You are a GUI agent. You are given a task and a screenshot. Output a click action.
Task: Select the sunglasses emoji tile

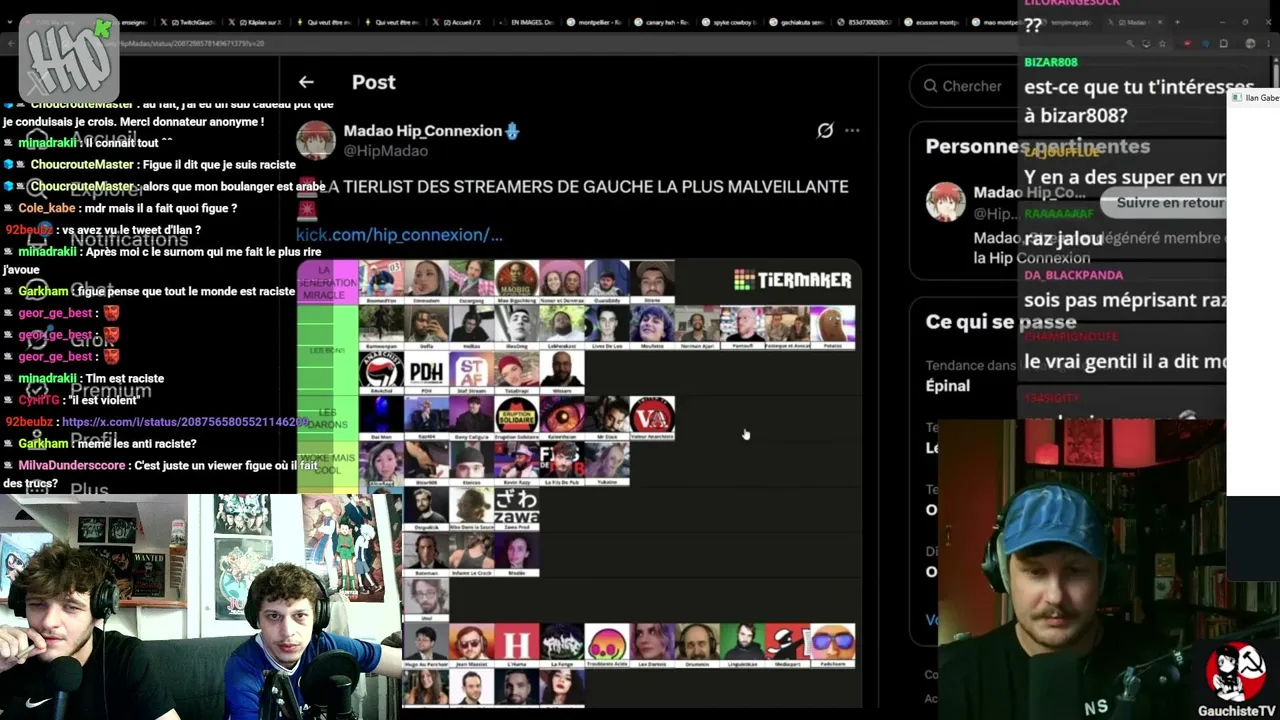point(832,645)
